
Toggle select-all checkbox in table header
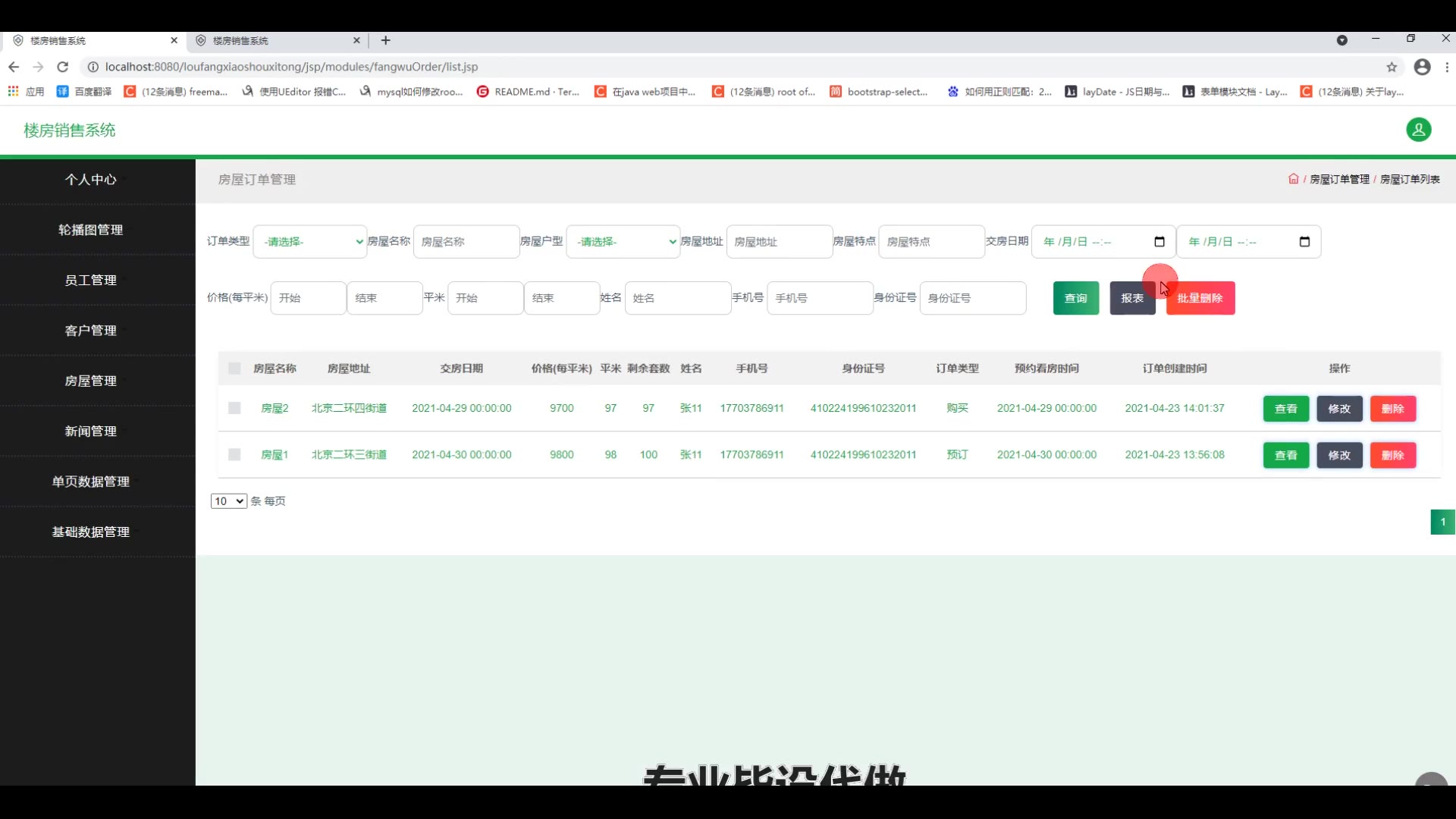[234, 369]
